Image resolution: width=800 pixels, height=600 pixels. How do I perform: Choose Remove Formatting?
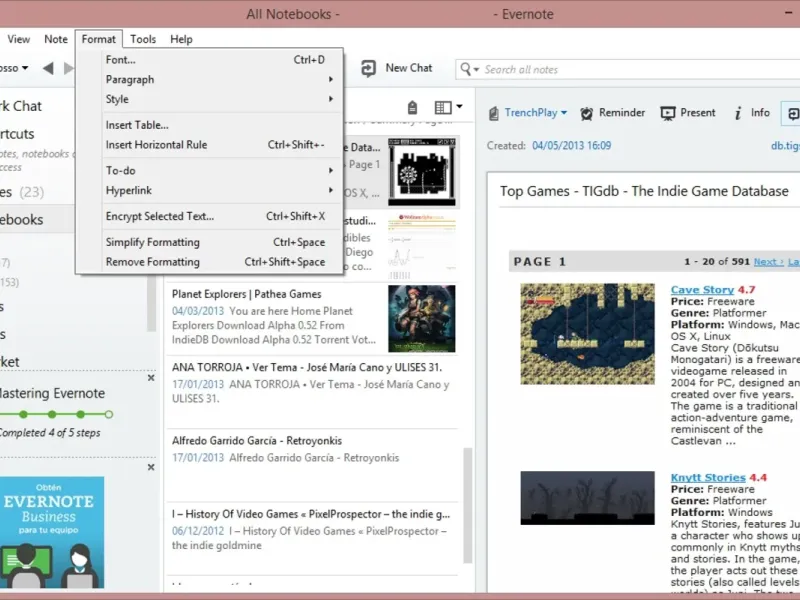209,262
